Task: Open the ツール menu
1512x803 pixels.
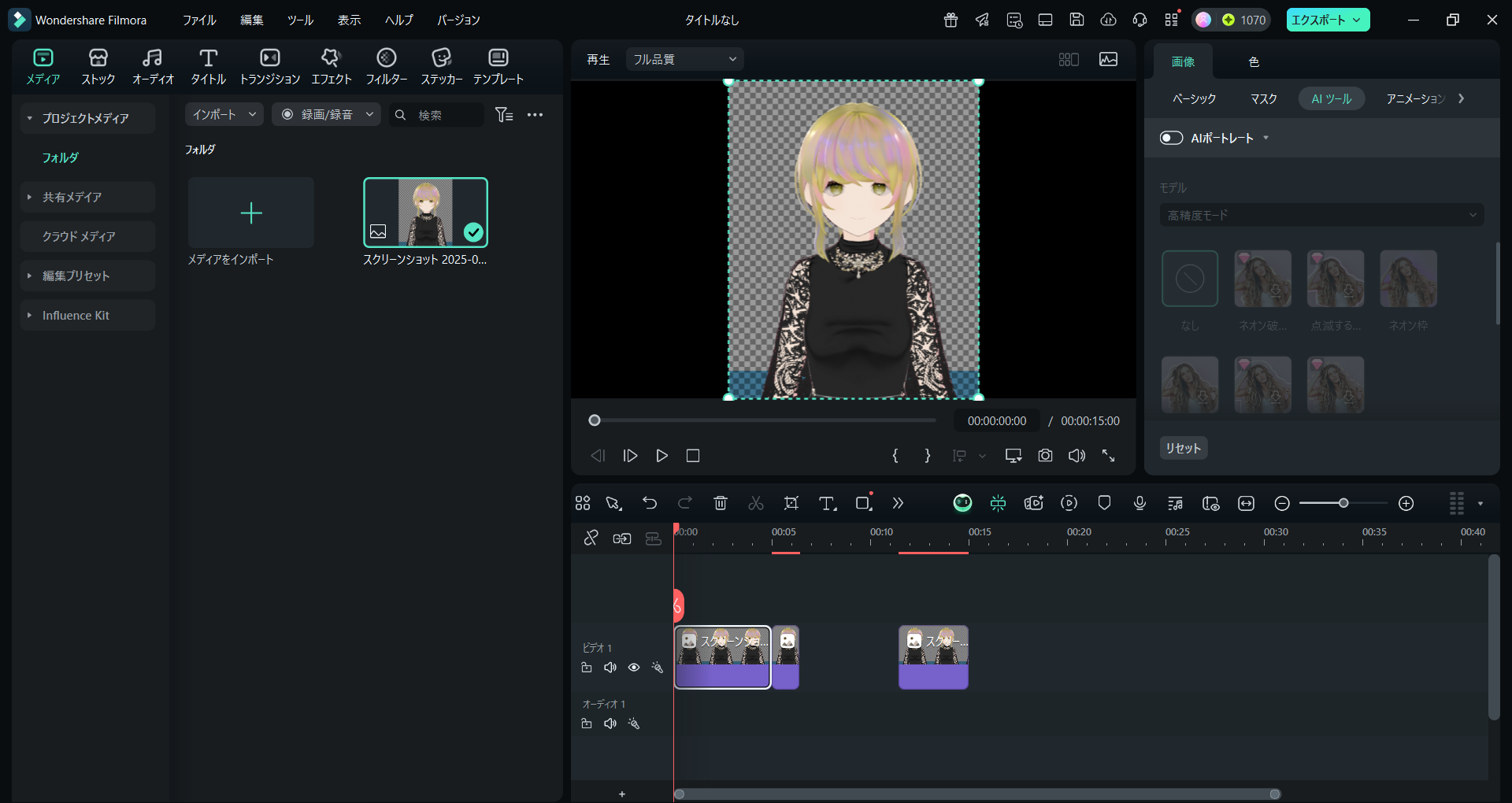Action: 301,20
